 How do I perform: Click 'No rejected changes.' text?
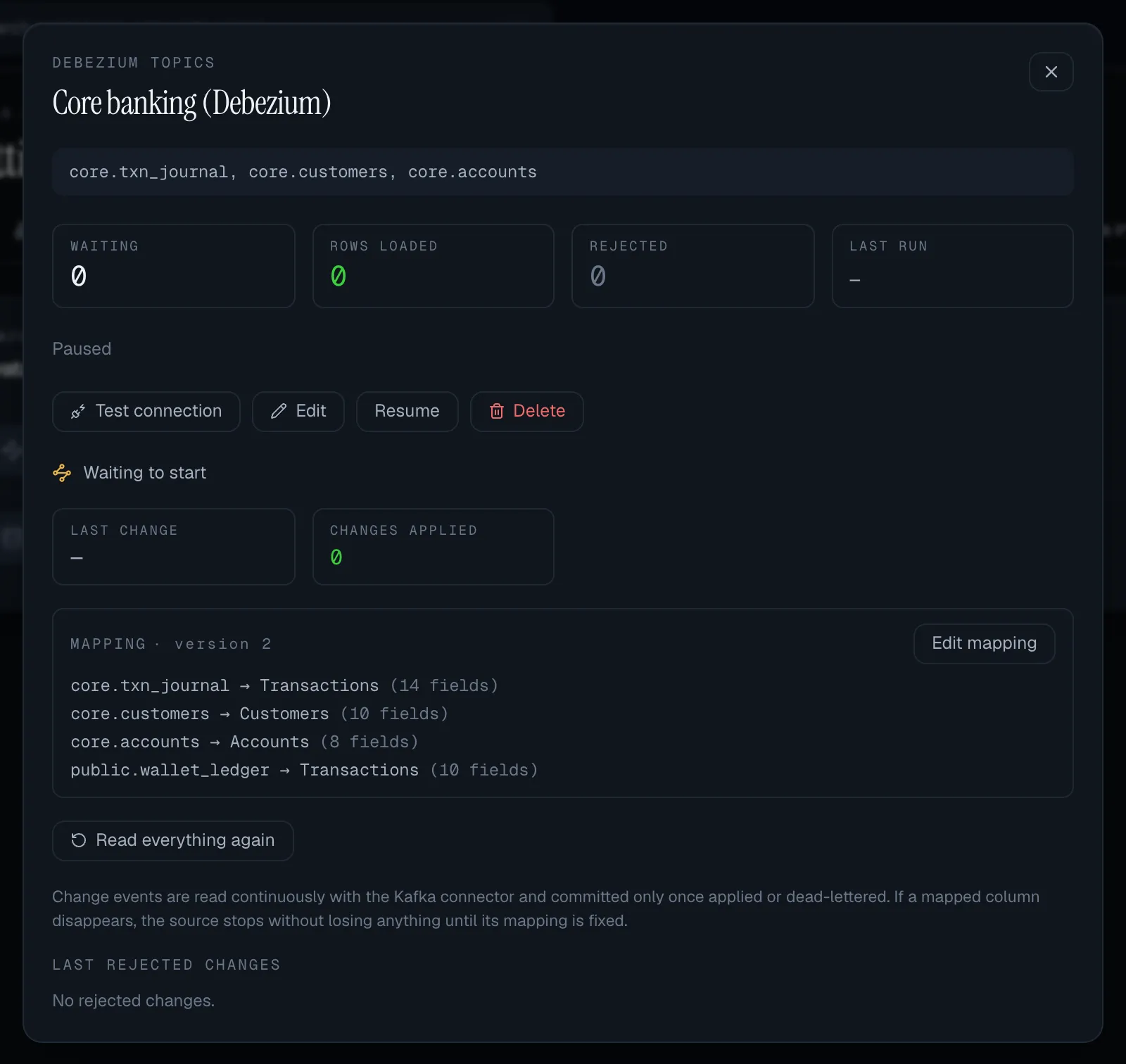pos(134,1001)
